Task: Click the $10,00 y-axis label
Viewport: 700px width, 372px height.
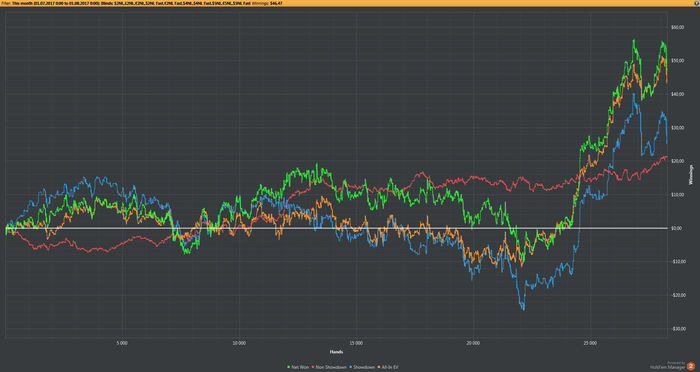Action: [677, 195]
